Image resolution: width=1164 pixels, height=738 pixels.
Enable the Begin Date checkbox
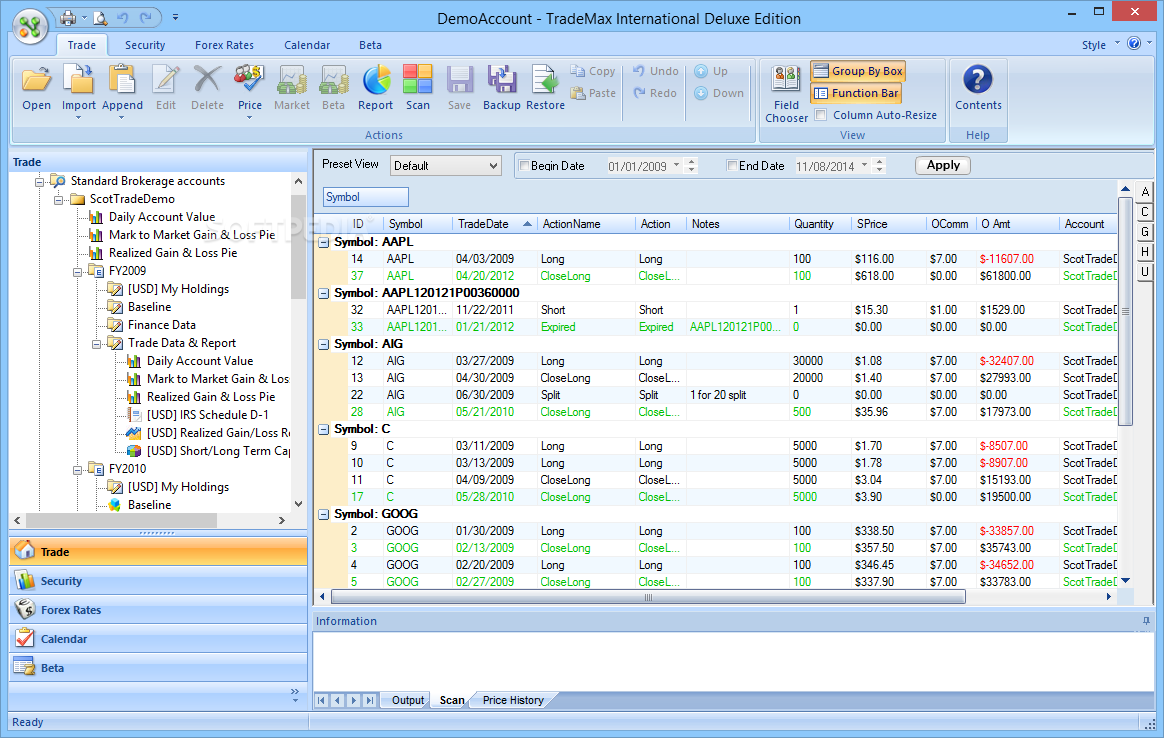pos(524,166)
